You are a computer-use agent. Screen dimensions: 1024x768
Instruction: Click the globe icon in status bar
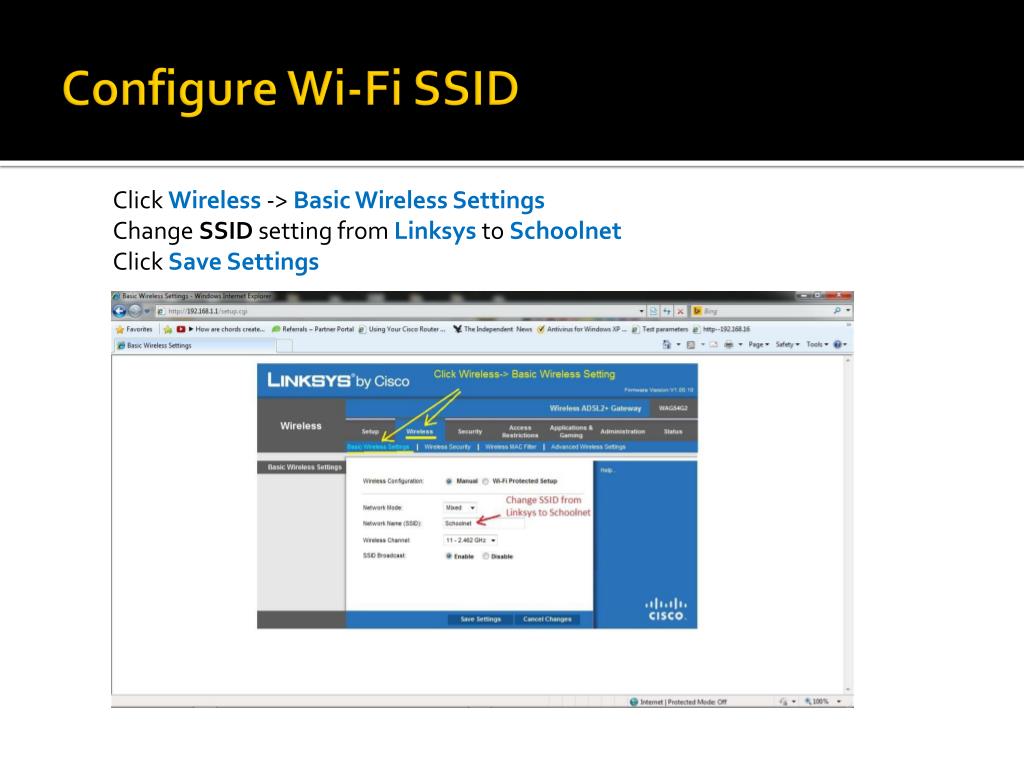pos(633,702)
